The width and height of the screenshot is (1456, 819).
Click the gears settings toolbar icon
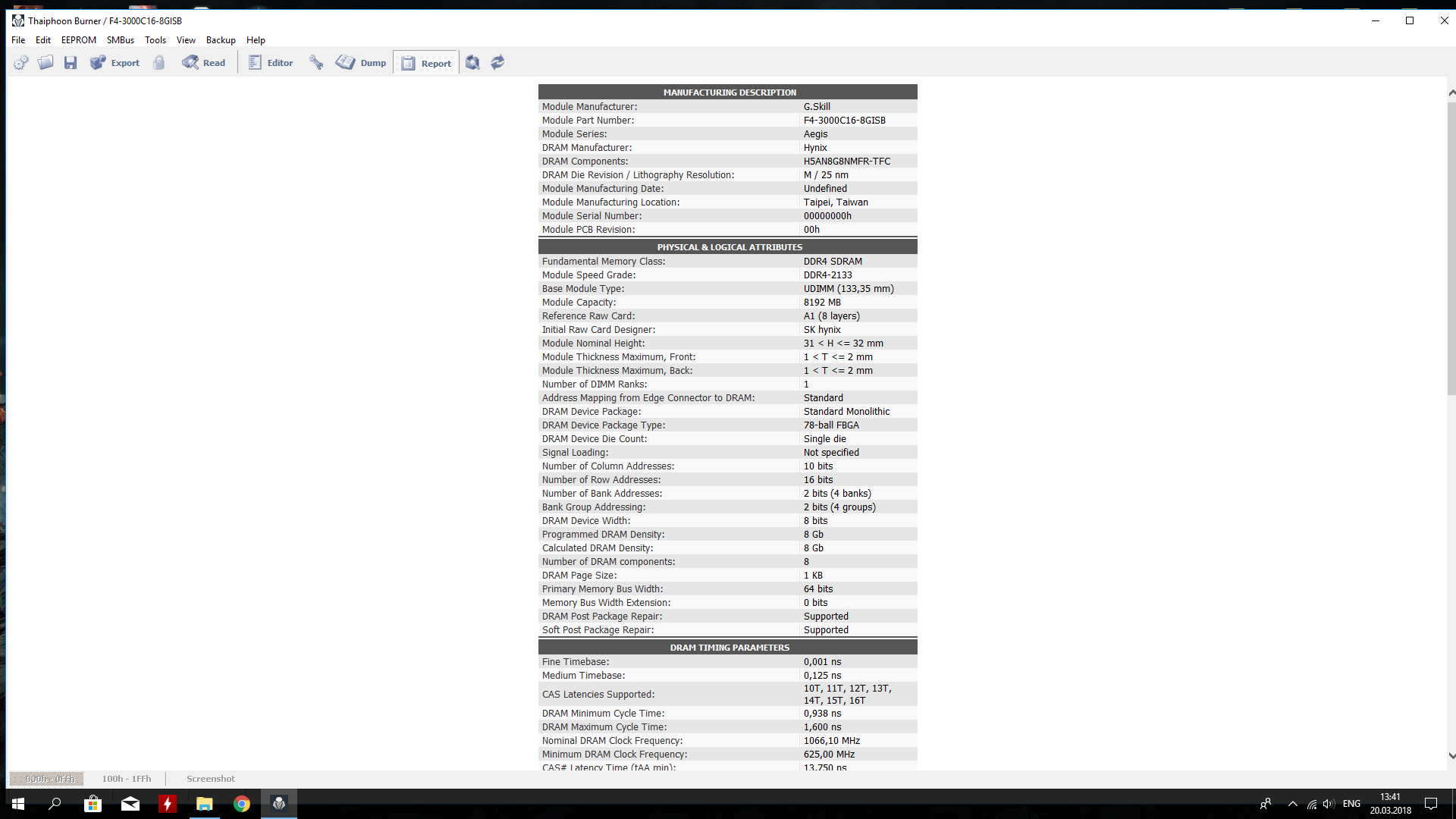20,63
